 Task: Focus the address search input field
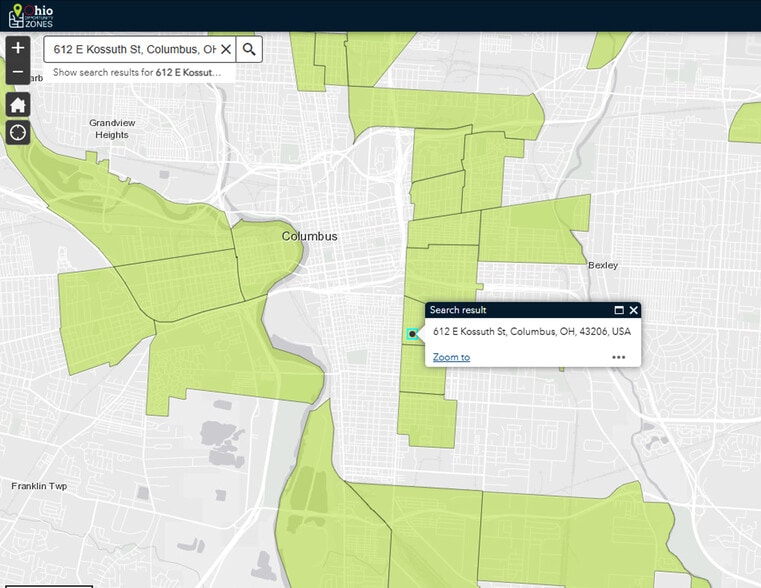point(134,49)
